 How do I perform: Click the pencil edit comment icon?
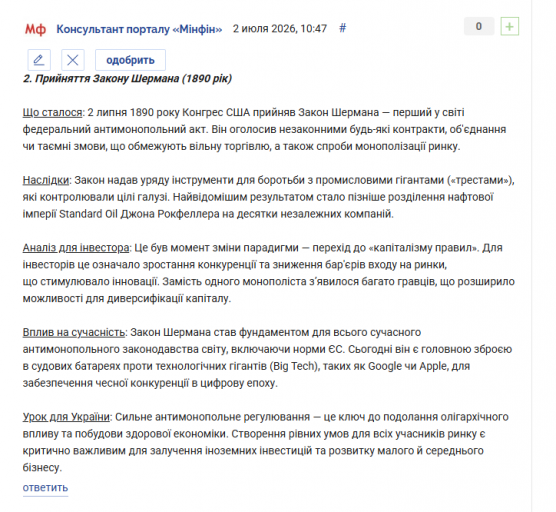pos(39,60)
